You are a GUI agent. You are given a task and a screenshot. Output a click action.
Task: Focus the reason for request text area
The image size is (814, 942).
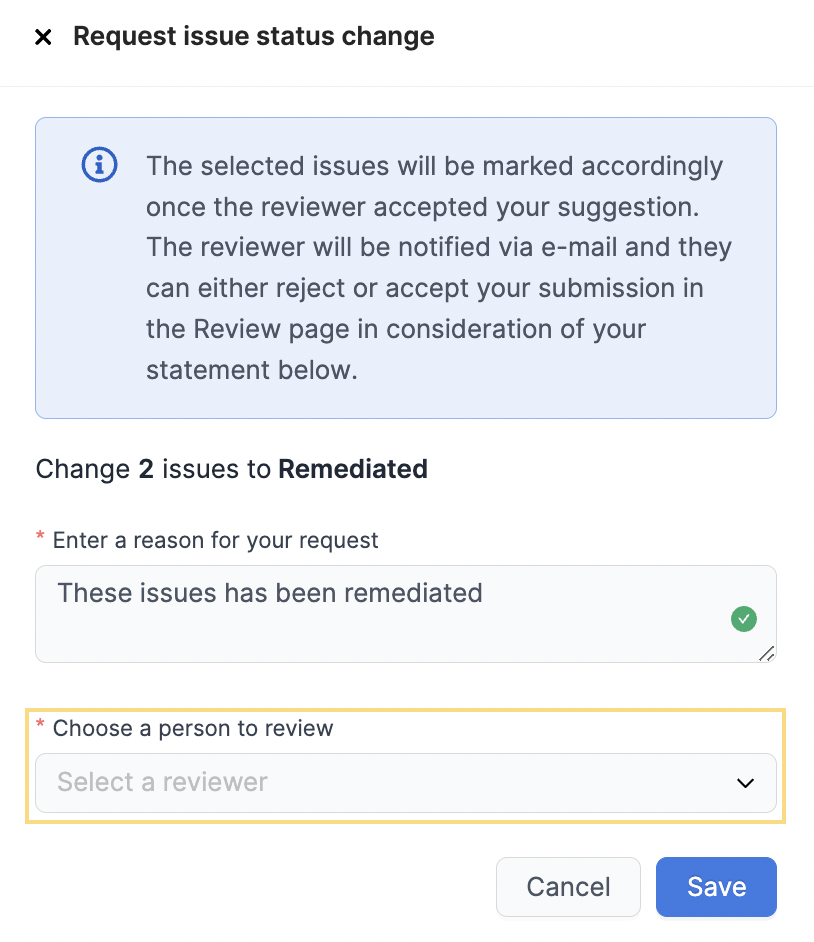tap(405, 614)
